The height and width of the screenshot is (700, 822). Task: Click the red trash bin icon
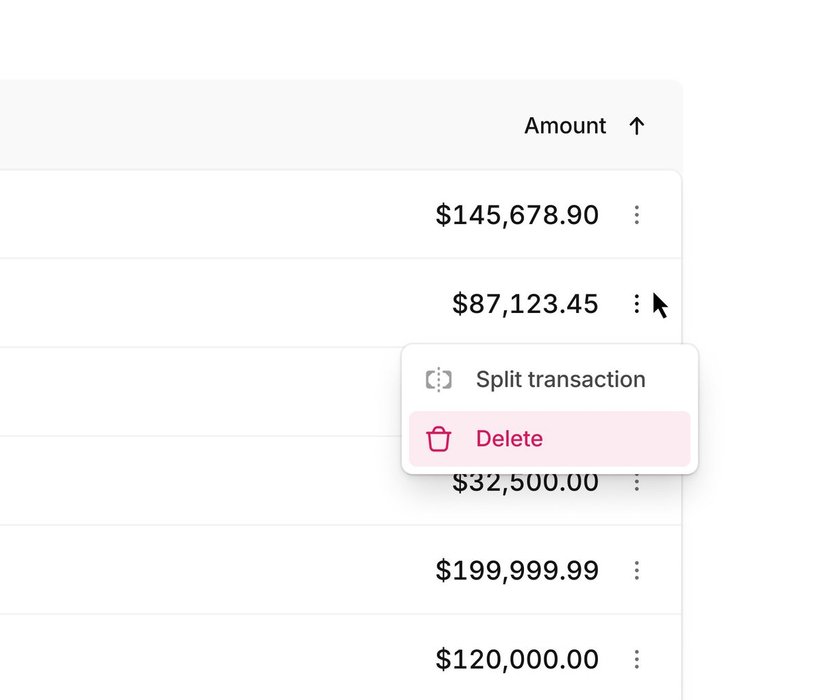coord(438,439)
